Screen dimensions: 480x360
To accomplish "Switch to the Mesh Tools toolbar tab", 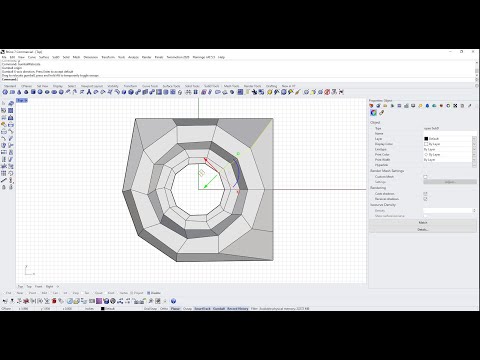I will [231, 86].
